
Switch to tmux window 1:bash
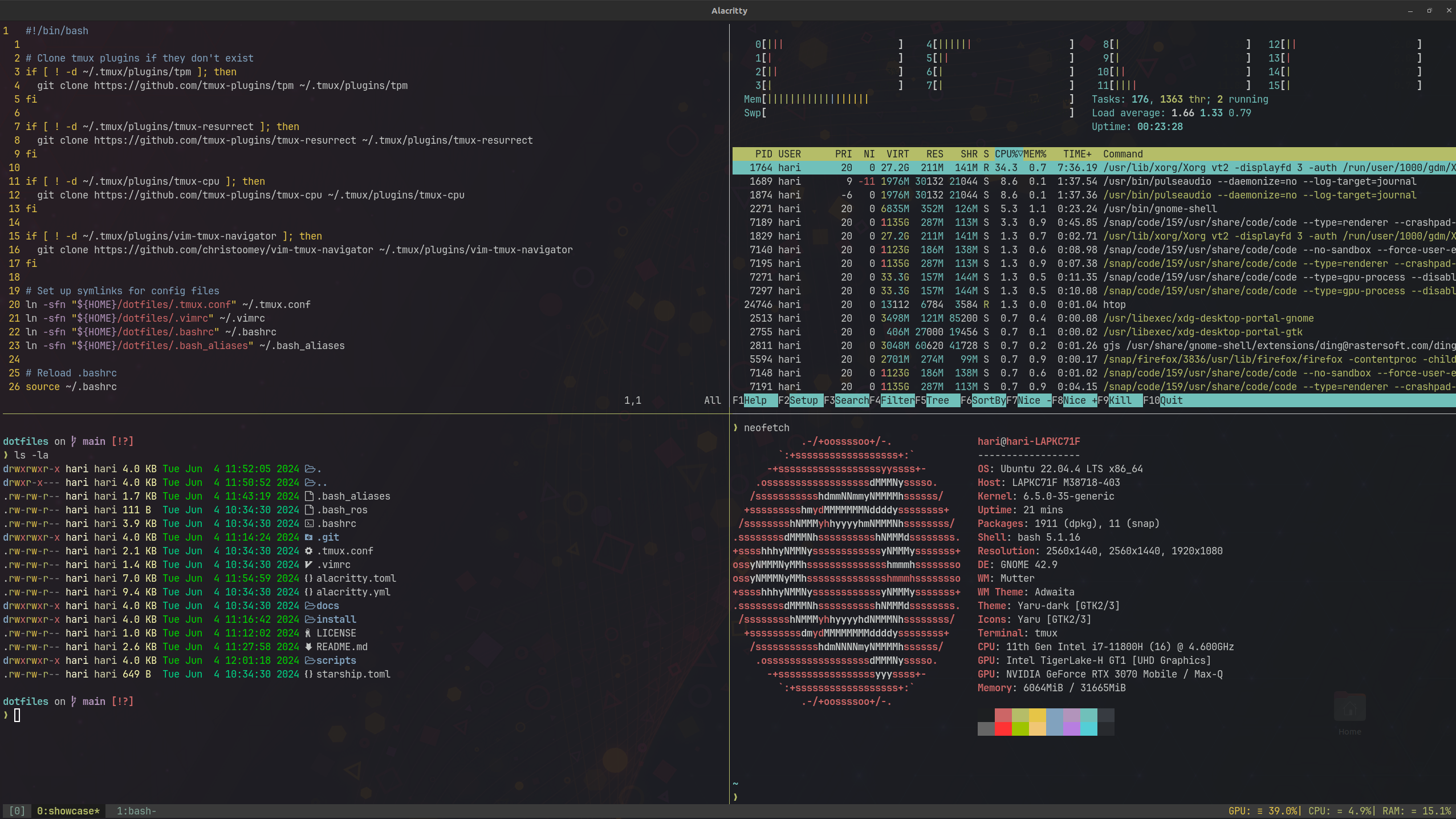[x=137, y=811]
